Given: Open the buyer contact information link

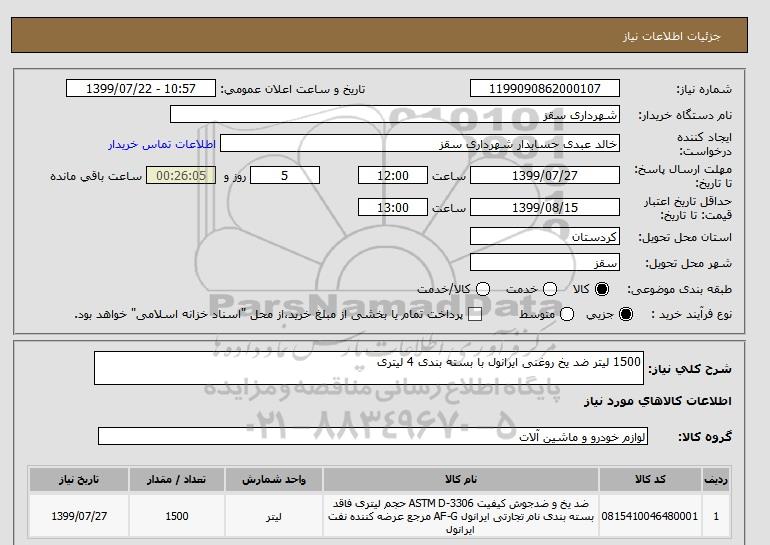Looking at the screenshot, I should click(162, 144).
